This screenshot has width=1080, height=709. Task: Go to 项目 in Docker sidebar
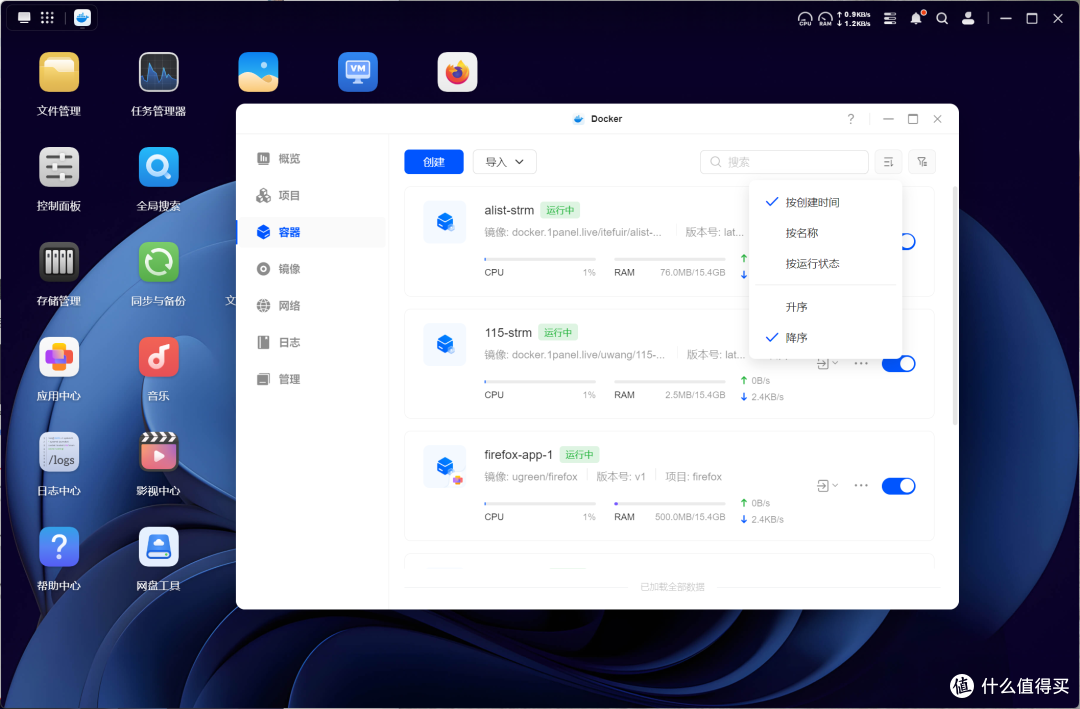click(x=311, y=196)
